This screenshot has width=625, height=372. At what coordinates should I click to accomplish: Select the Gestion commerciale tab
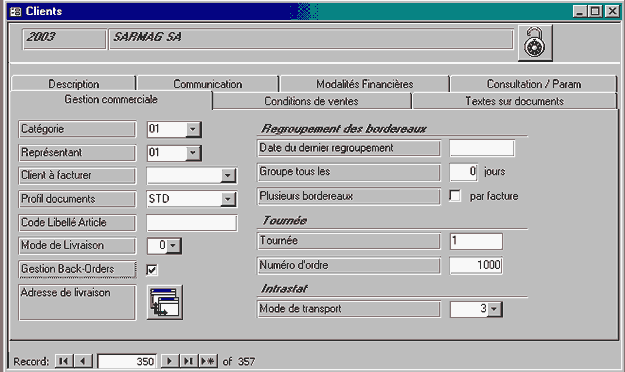coord(111,99)
